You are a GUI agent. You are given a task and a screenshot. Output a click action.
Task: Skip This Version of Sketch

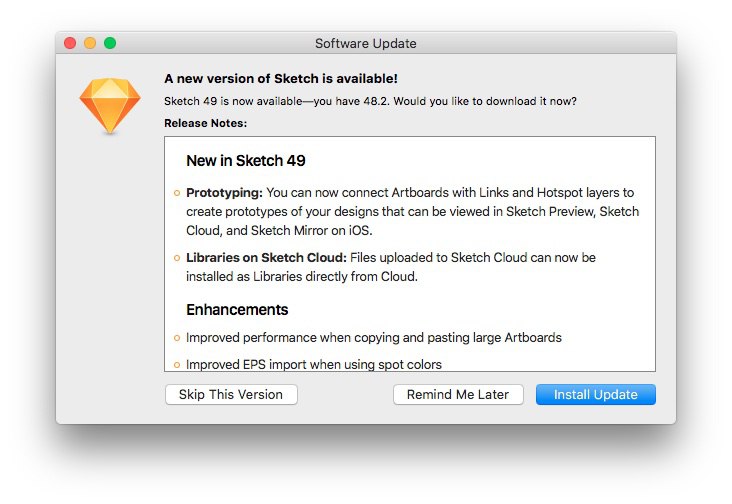pyautogui.click(x=231, y=394)
